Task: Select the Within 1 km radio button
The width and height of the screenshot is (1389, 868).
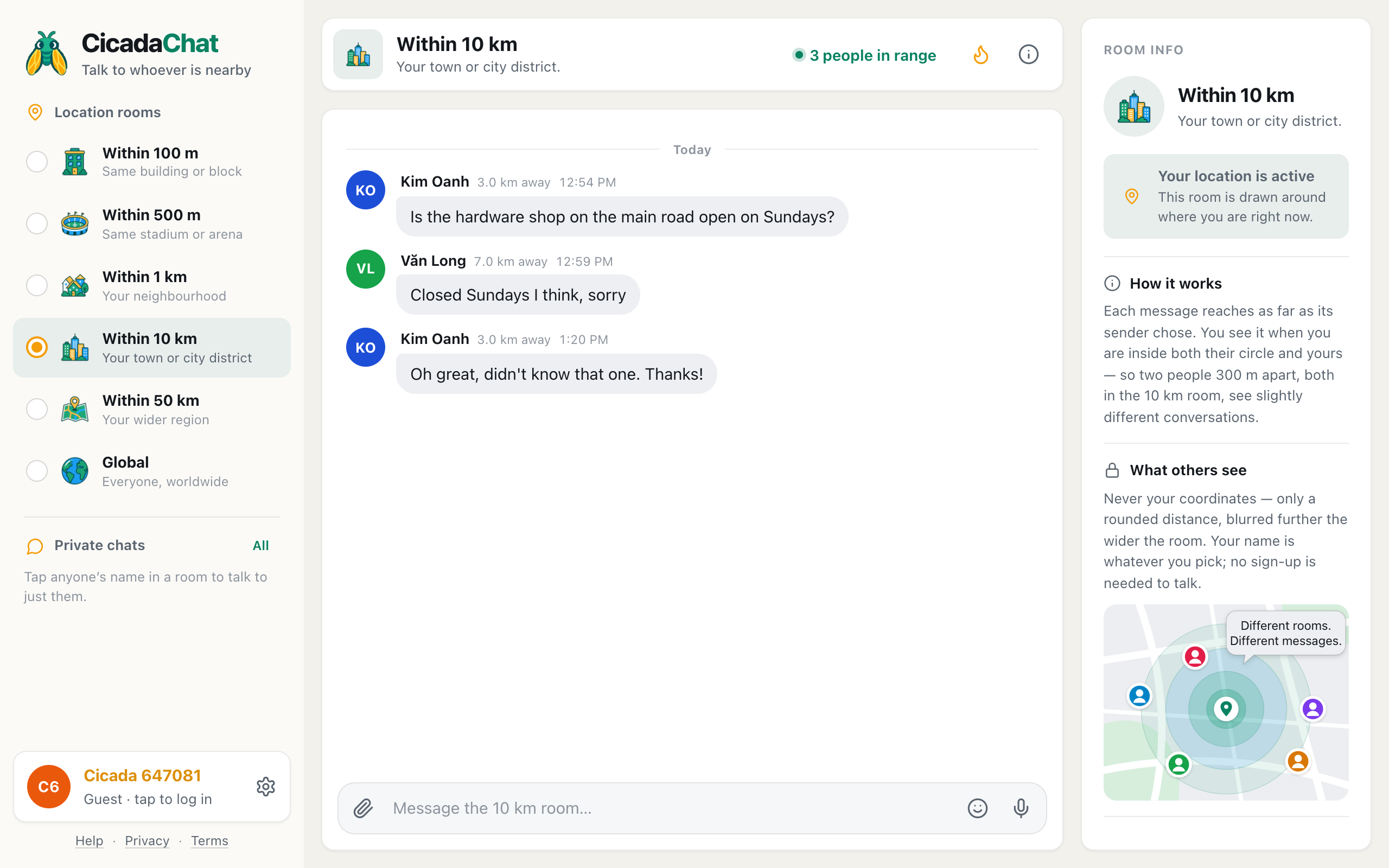Action: pyautogui.click(x=37, y=285)
